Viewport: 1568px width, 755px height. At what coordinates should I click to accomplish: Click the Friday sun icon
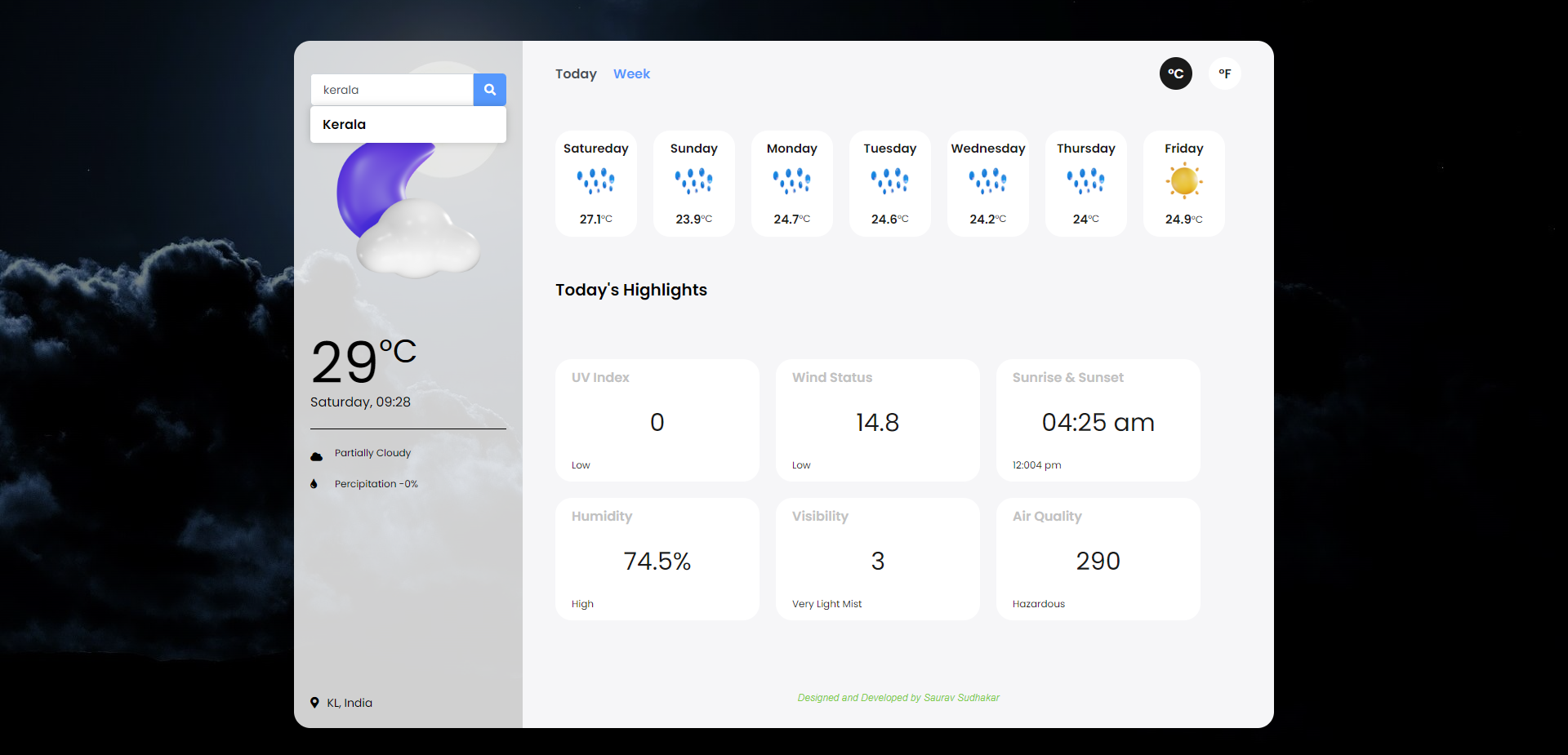[1184, 181]
